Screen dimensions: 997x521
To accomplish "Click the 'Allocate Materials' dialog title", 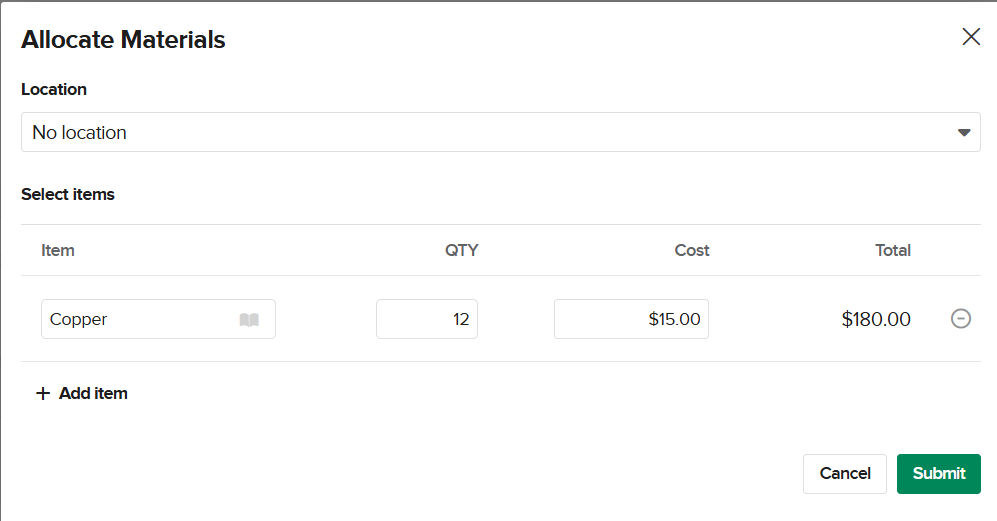I will [x=123, y=40].
